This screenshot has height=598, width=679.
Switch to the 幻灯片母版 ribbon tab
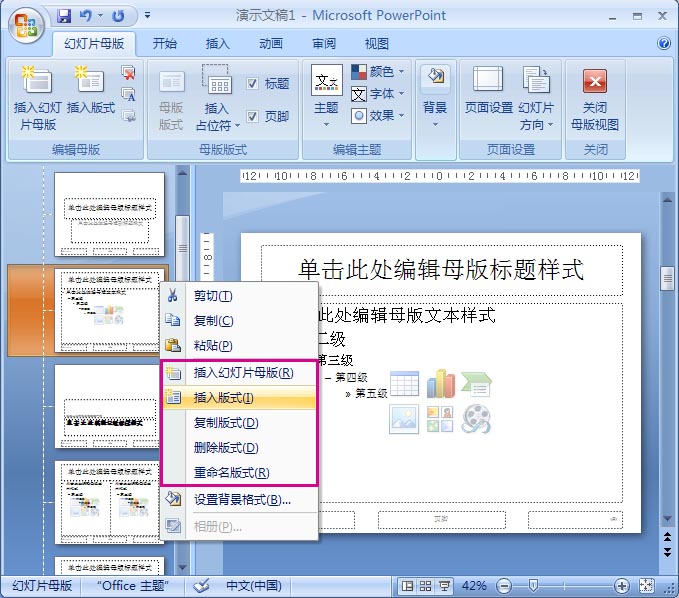point(94,44)
